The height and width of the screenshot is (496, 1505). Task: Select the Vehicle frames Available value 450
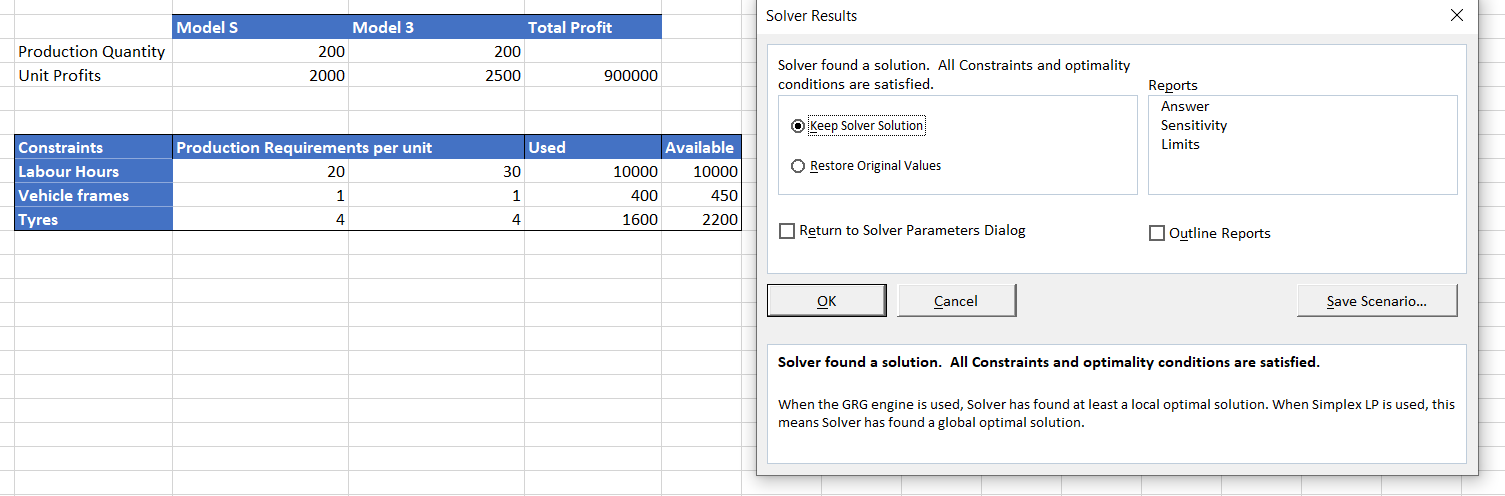click(x=701, y=196)
